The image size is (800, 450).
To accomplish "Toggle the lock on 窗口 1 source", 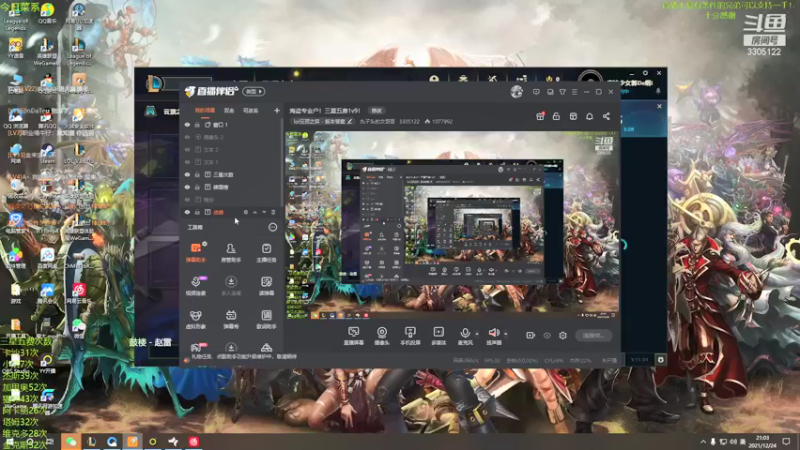I will 197,124.
